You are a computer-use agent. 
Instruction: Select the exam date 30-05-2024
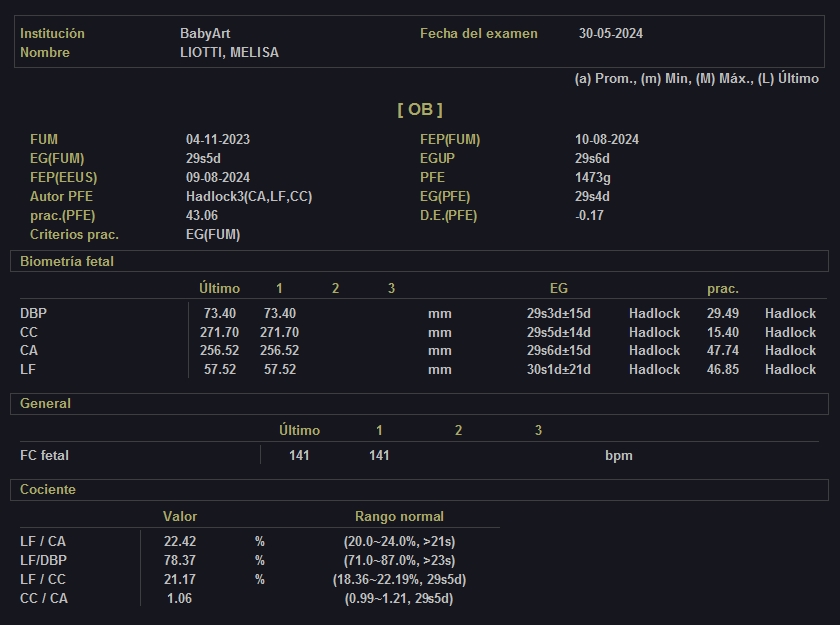[610, 33]
